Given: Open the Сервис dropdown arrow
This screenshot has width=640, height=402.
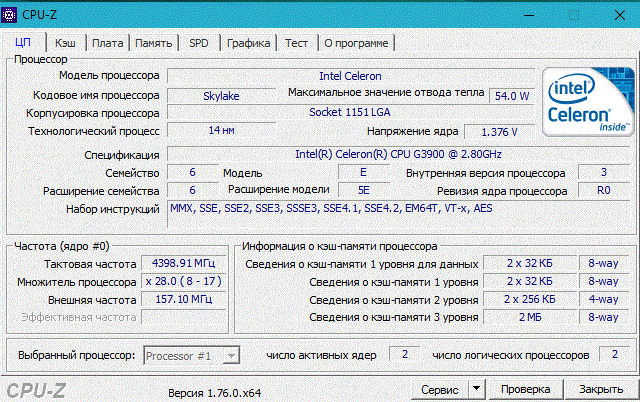Looking at the screenshot, I should click(476, 389).
